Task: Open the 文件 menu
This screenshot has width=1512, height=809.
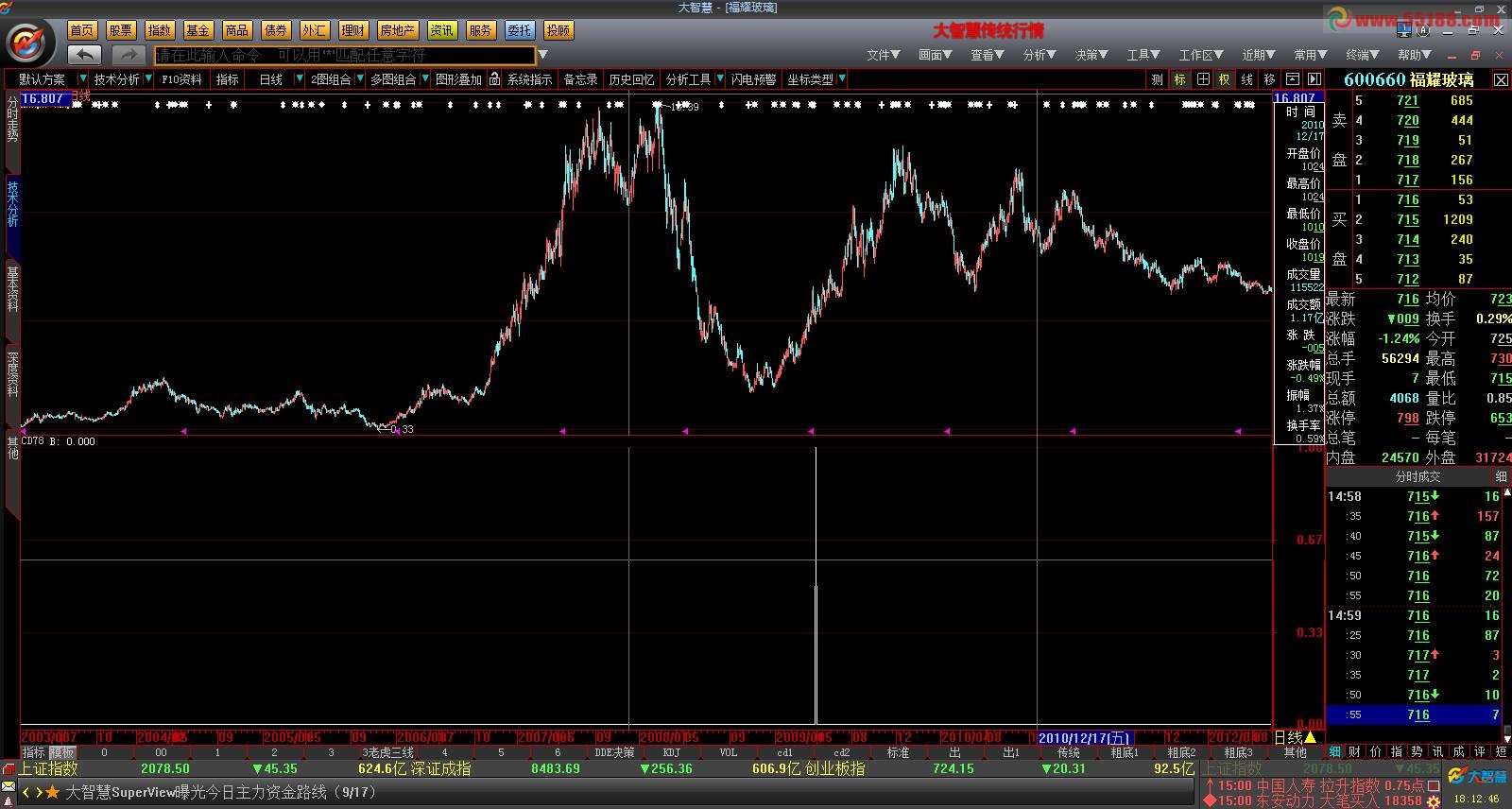Action: tap(884, 55)
